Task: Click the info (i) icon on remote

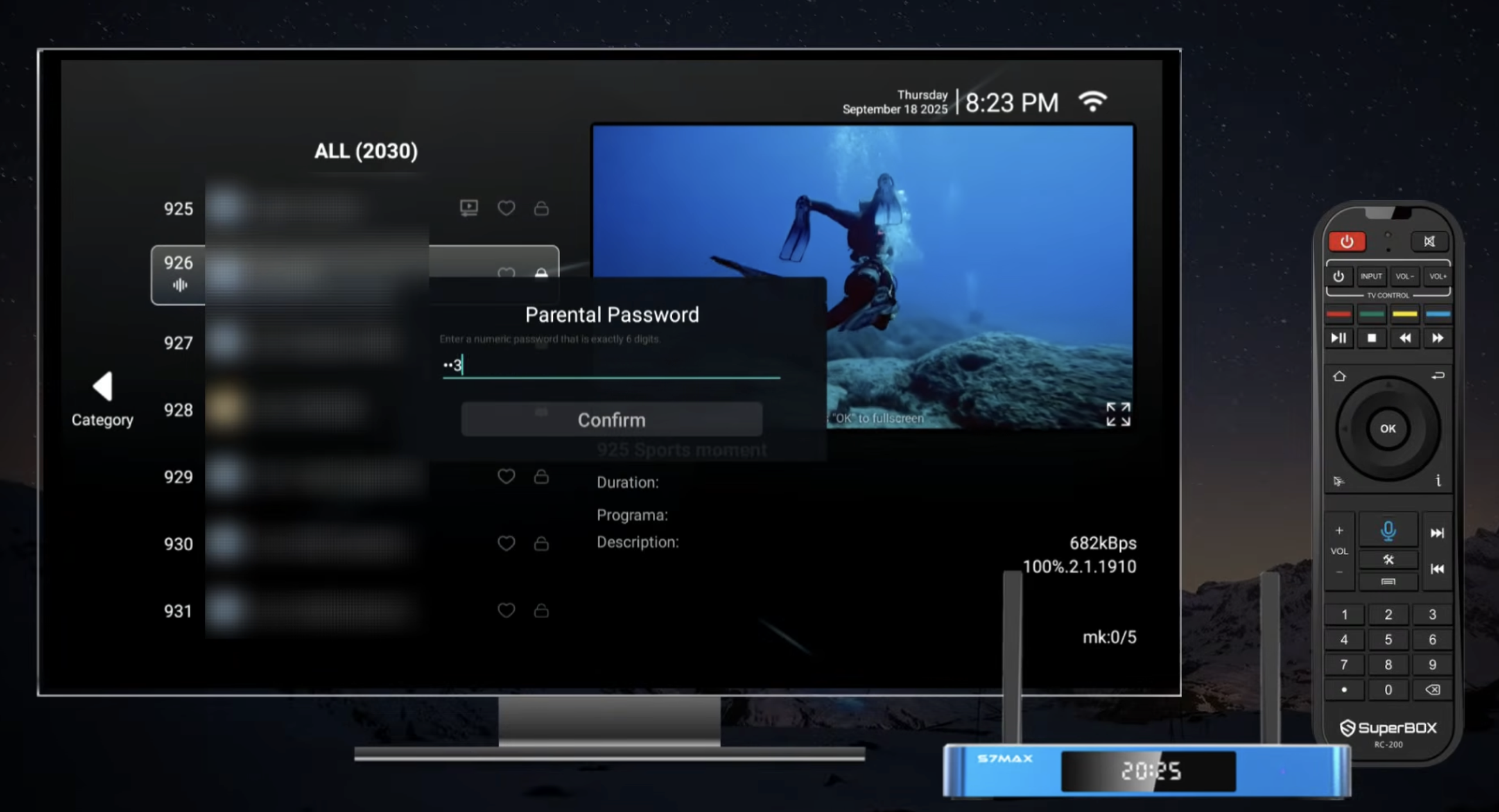Action: [x=1438, y=481]
